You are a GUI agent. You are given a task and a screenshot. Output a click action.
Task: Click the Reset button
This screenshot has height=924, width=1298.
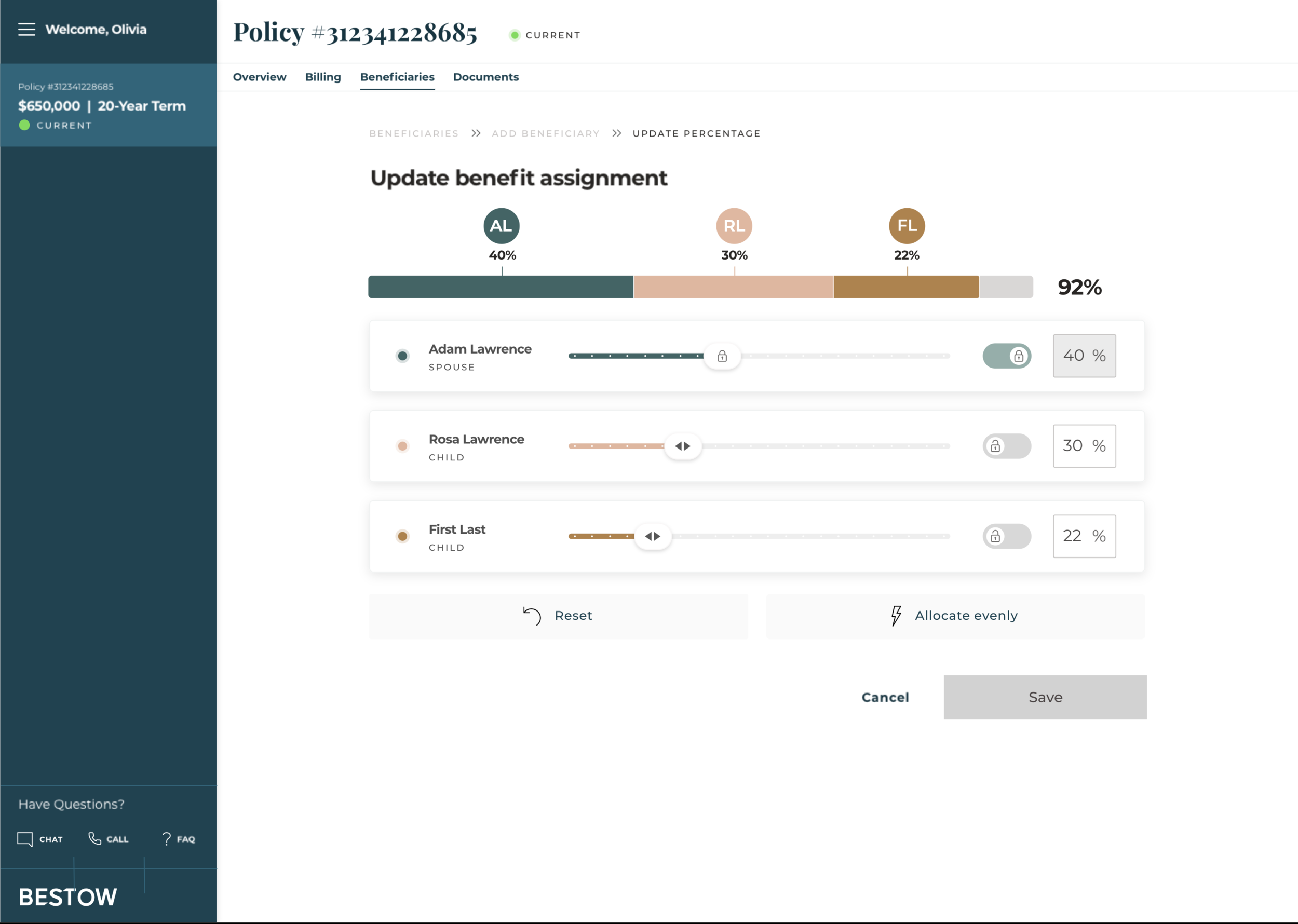558,616
